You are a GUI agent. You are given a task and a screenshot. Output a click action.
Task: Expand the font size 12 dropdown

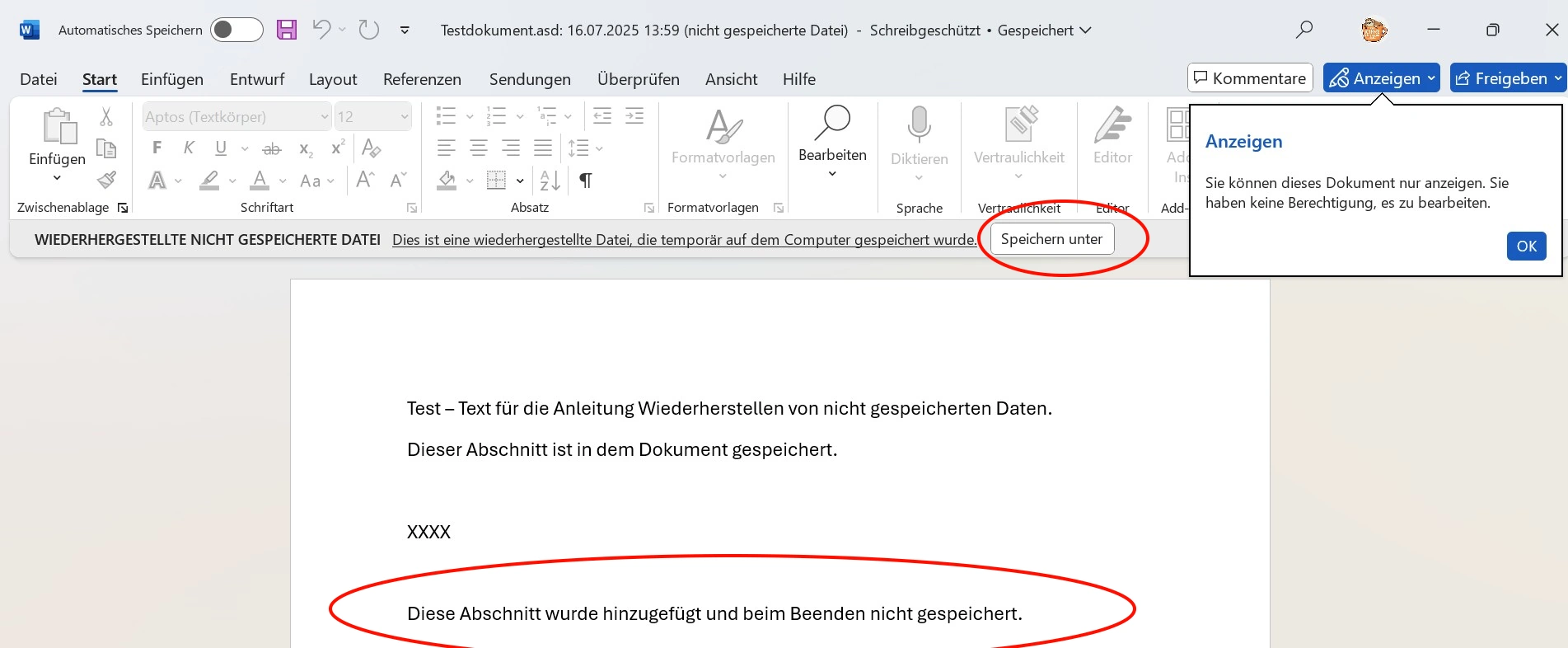405,117
